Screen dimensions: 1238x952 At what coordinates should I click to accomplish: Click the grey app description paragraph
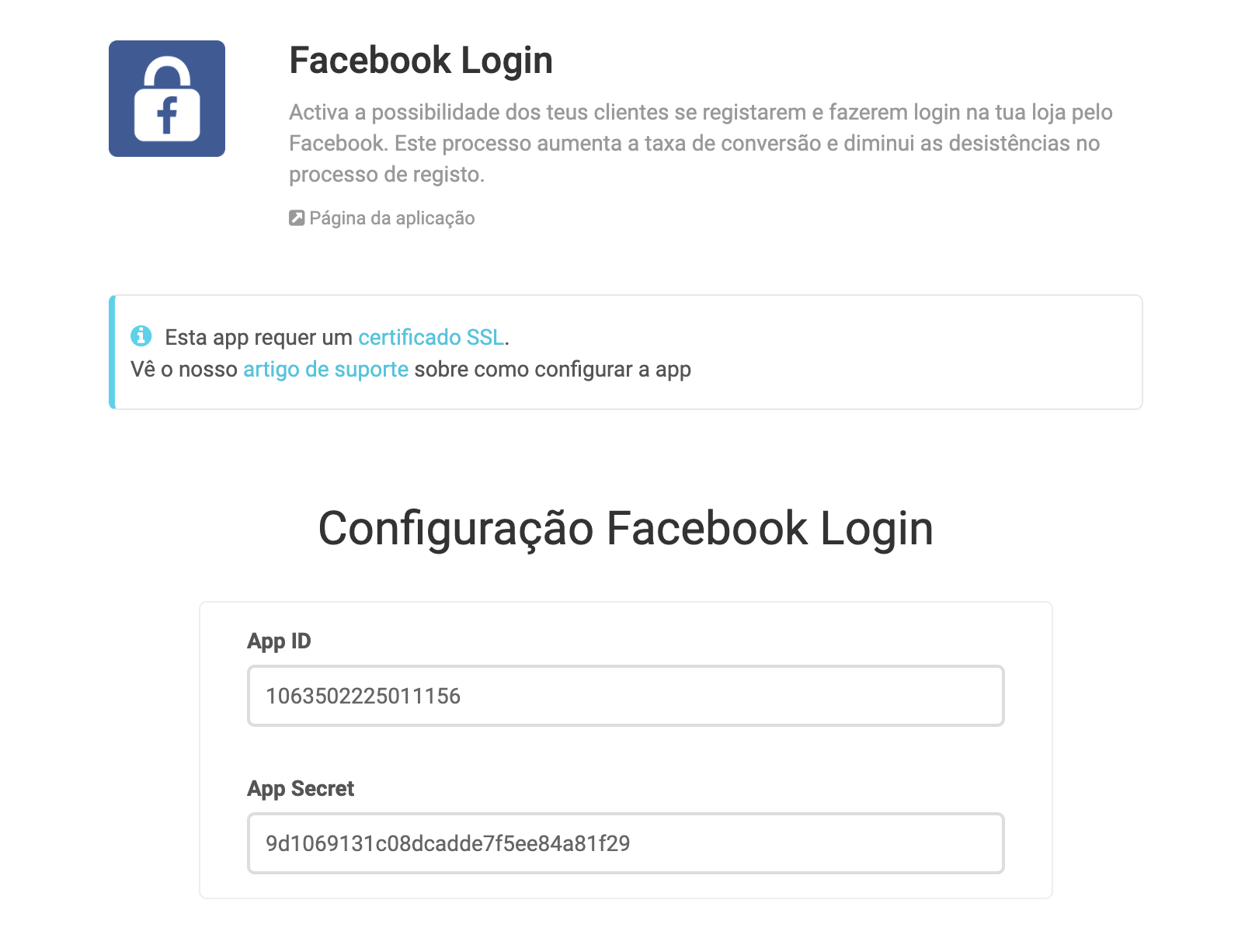coord(700,144)
